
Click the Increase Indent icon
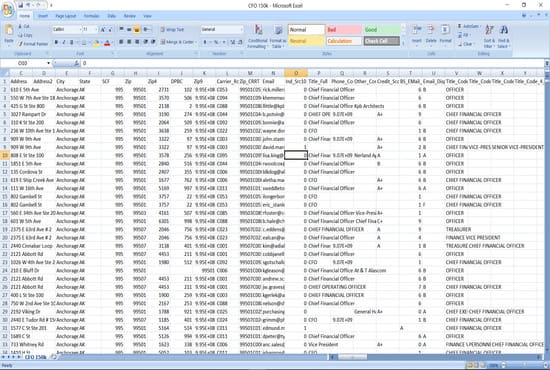pyautogui.click(x=153, y=42)
